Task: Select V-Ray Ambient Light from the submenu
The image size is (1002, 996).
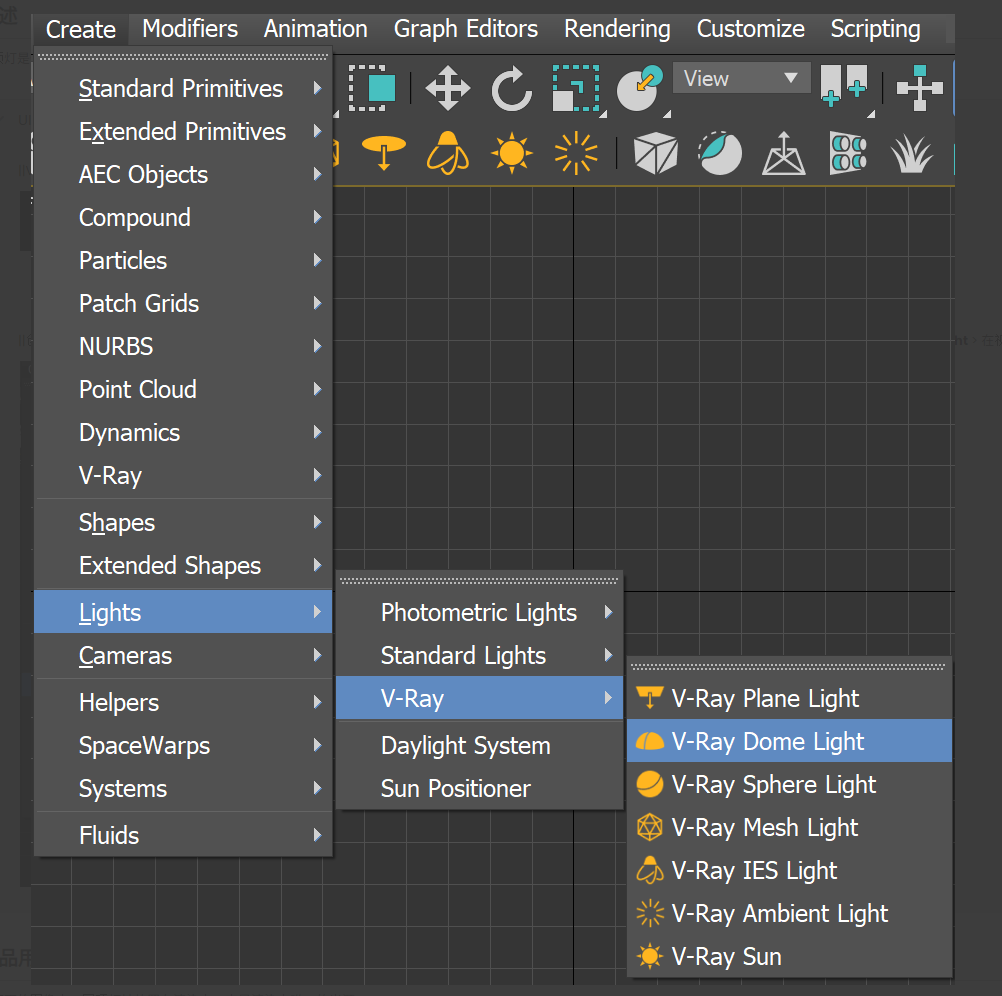Action: coord(789,913)
